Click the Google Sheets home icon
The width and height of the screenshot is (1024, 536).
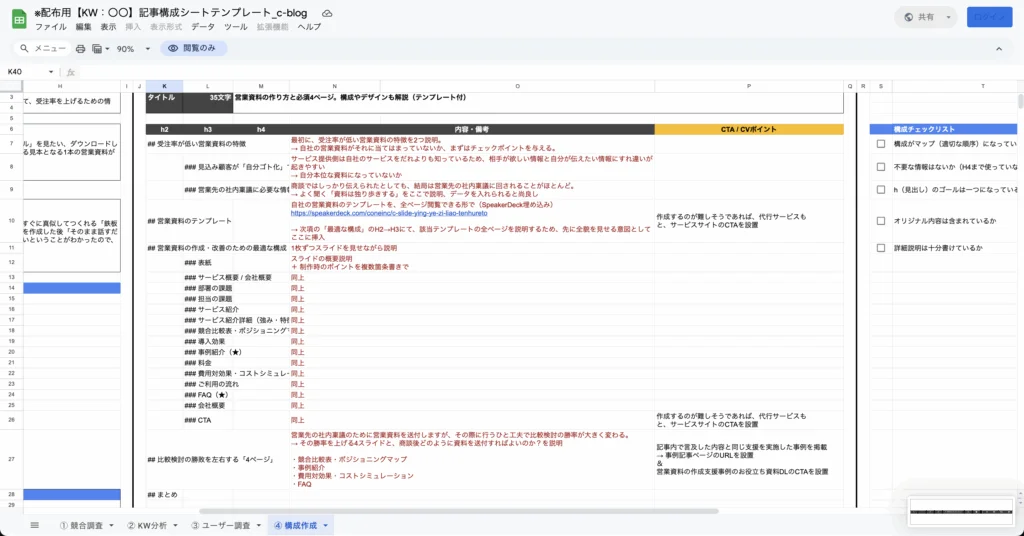pyautogui.click(x=18, y=18)
